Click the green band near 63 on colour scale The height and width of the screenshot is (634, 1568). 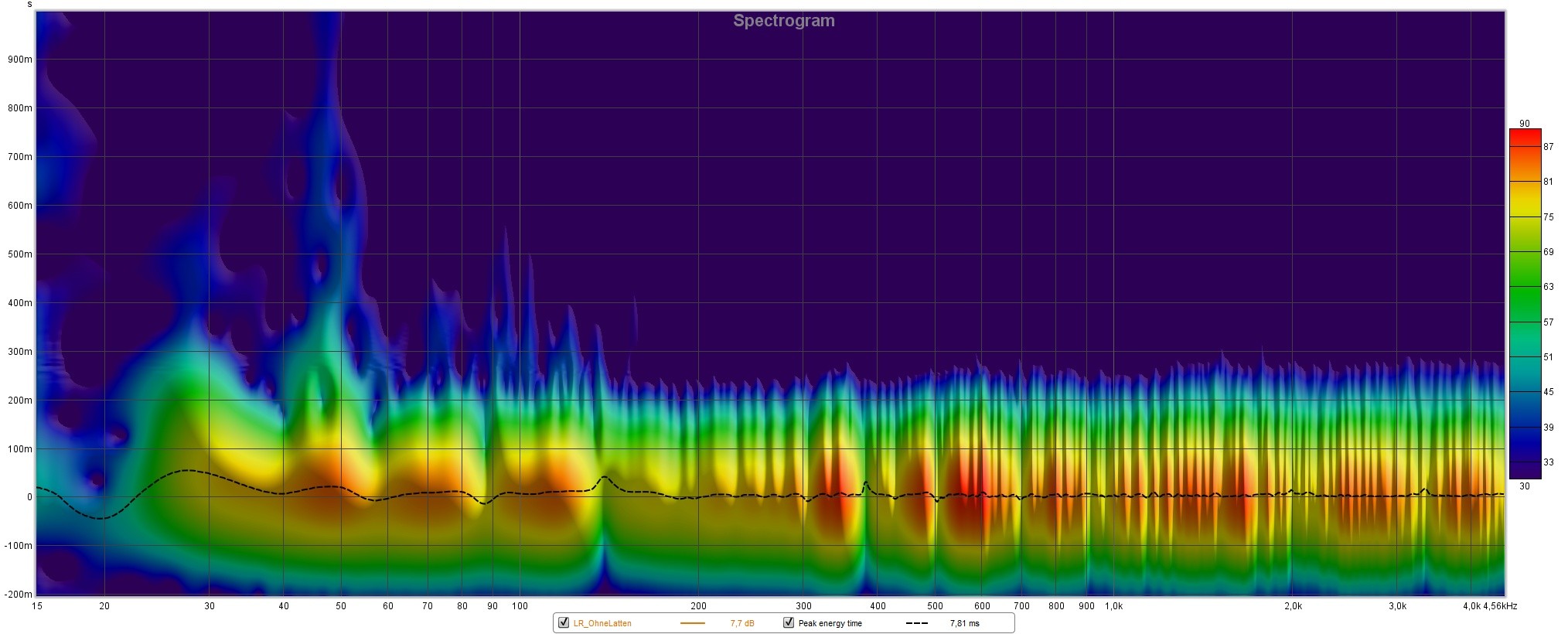(1525, 287)
